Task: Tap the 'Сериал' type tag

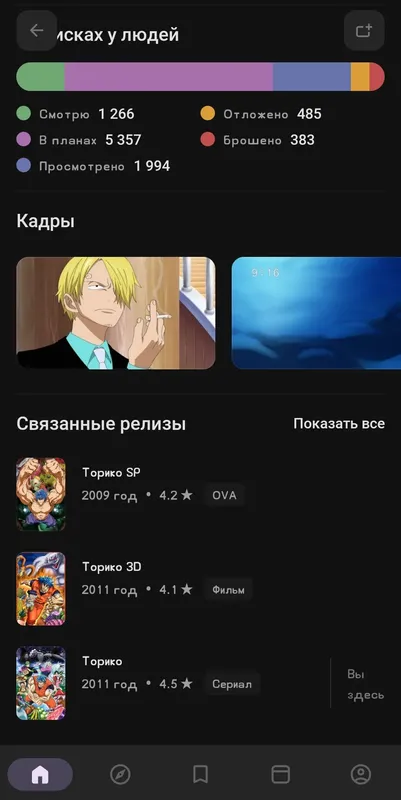Action: [x=232, y=684]
